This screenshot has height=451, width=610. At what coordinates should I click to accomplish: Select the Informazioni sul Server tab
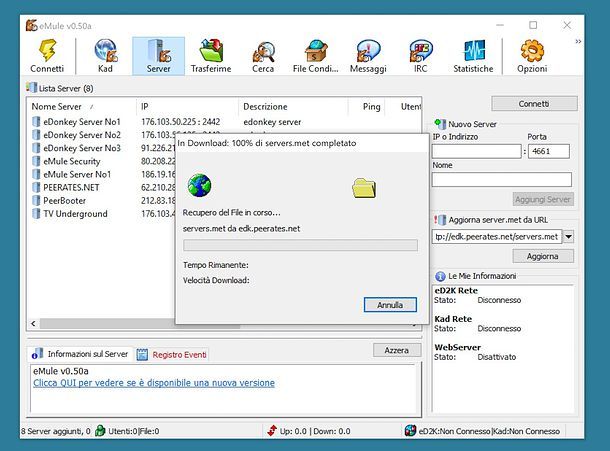[80, 354]
